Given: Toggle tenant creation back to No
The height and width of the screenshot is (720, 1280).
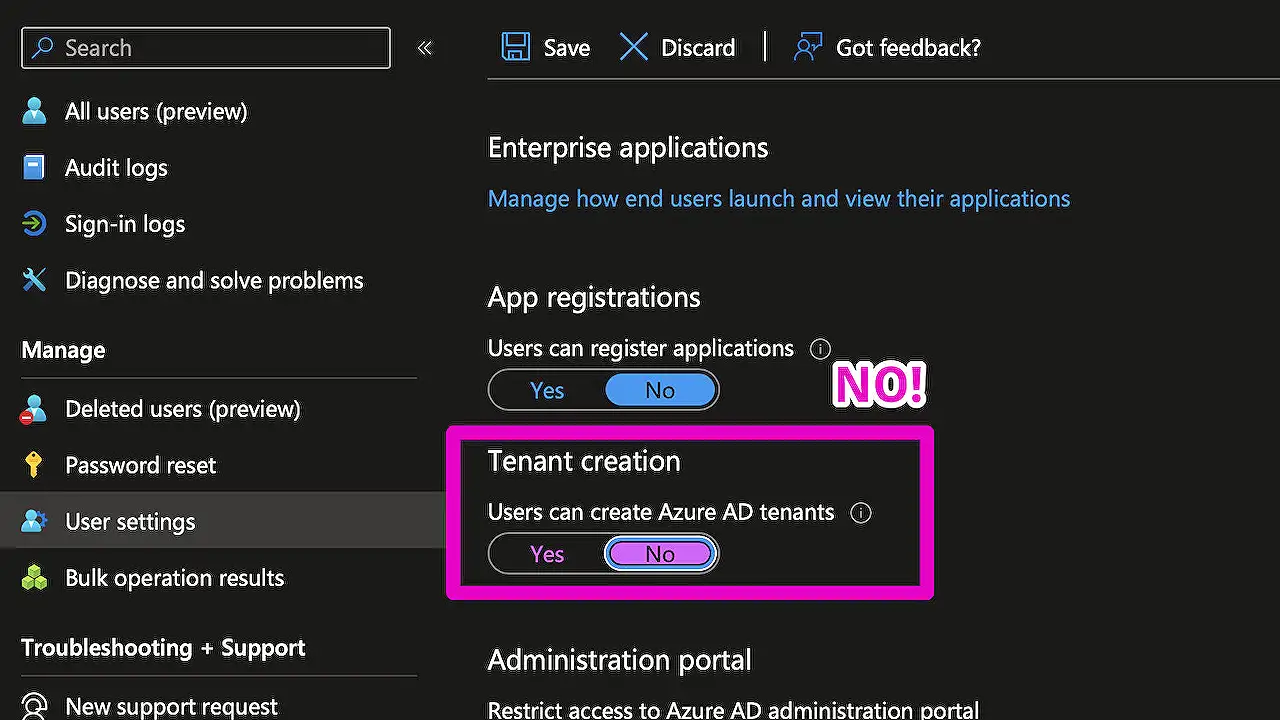Looking at the screenshot, I should 660,553.
